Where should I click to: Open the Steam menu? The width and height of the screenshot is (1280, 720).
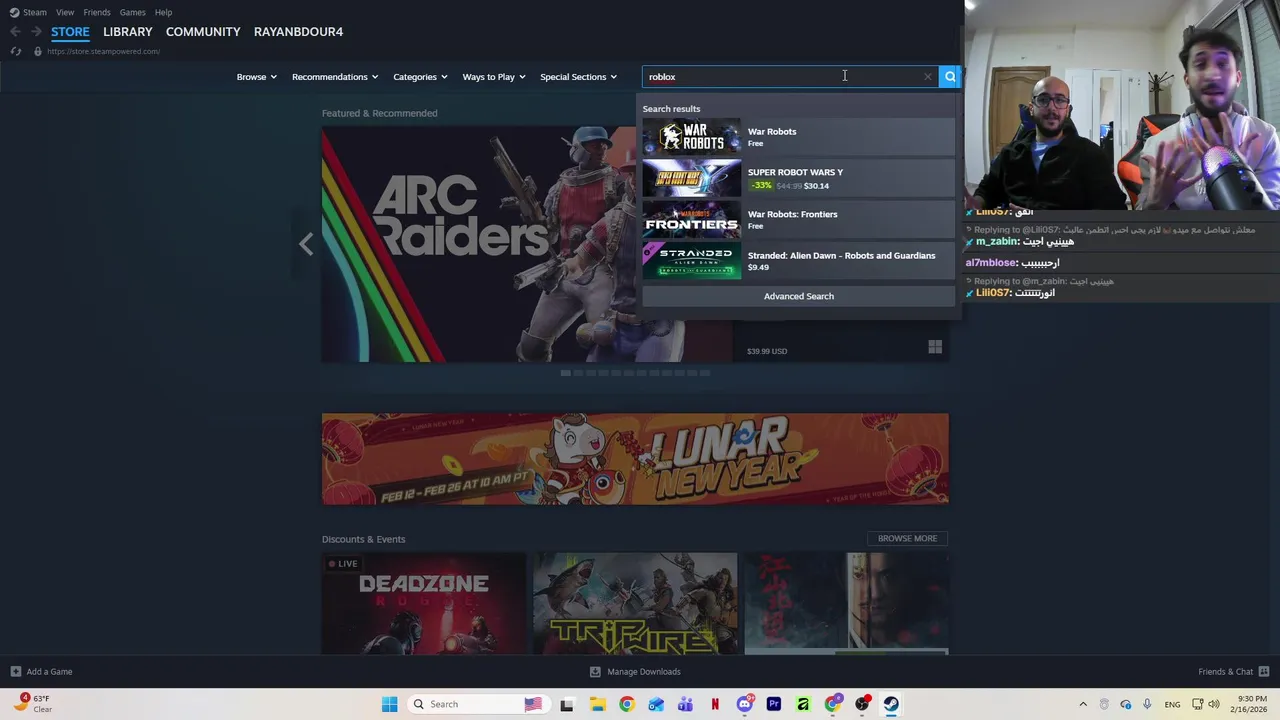coord(29,12)
